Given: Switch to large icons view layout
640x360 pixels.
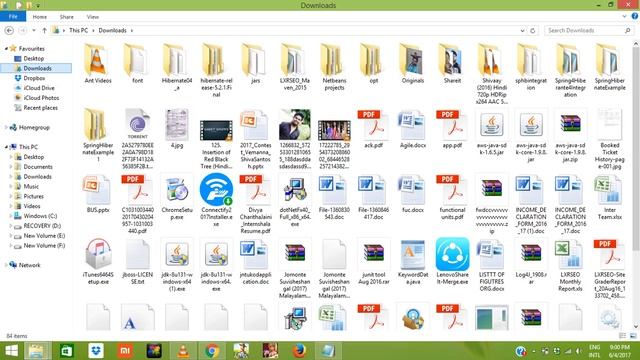Looking at the screenshot, I should point(633,336).
